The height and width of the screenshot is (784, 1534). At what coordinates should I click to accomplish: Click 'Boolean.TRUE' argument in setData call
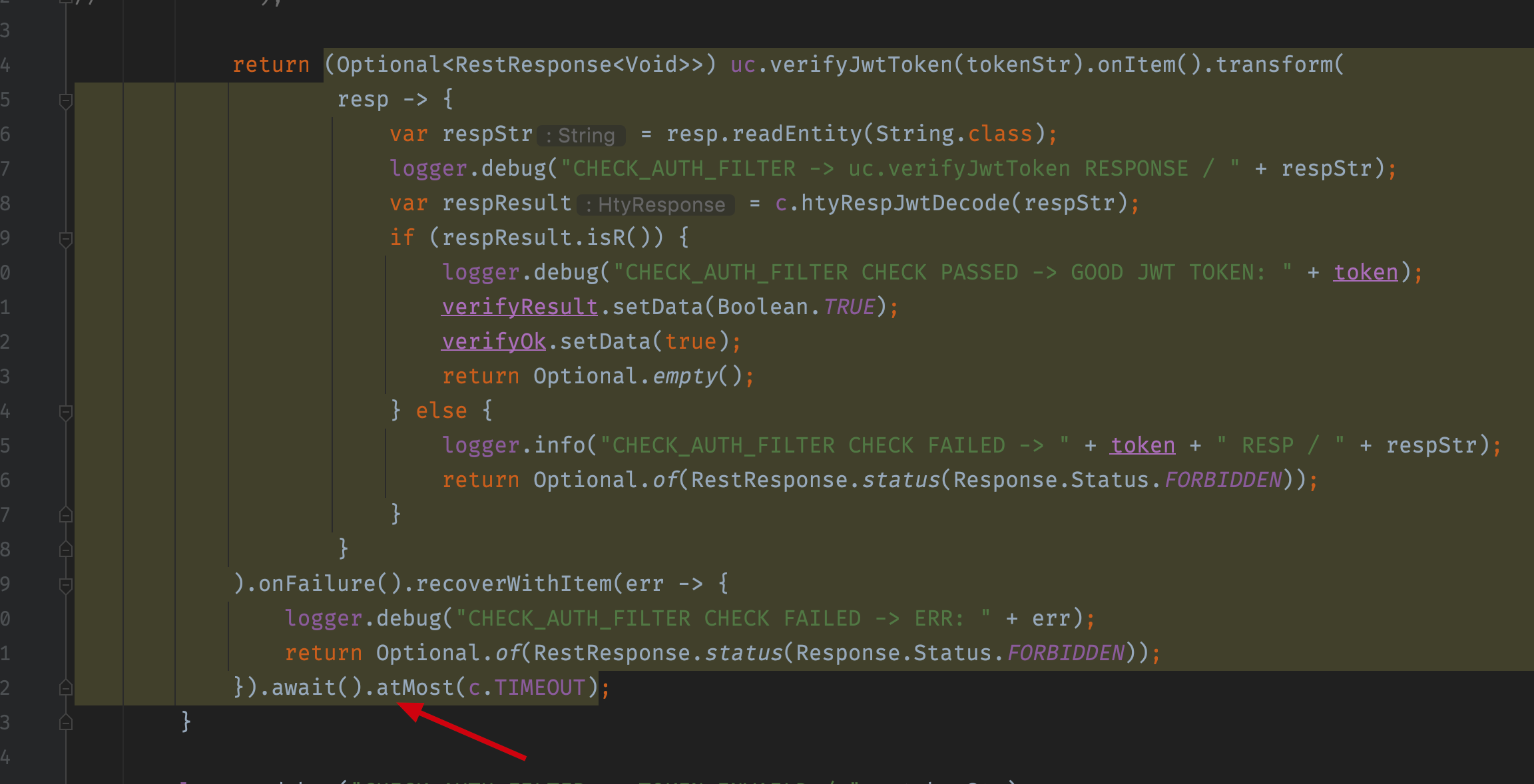tap(796, 307)
